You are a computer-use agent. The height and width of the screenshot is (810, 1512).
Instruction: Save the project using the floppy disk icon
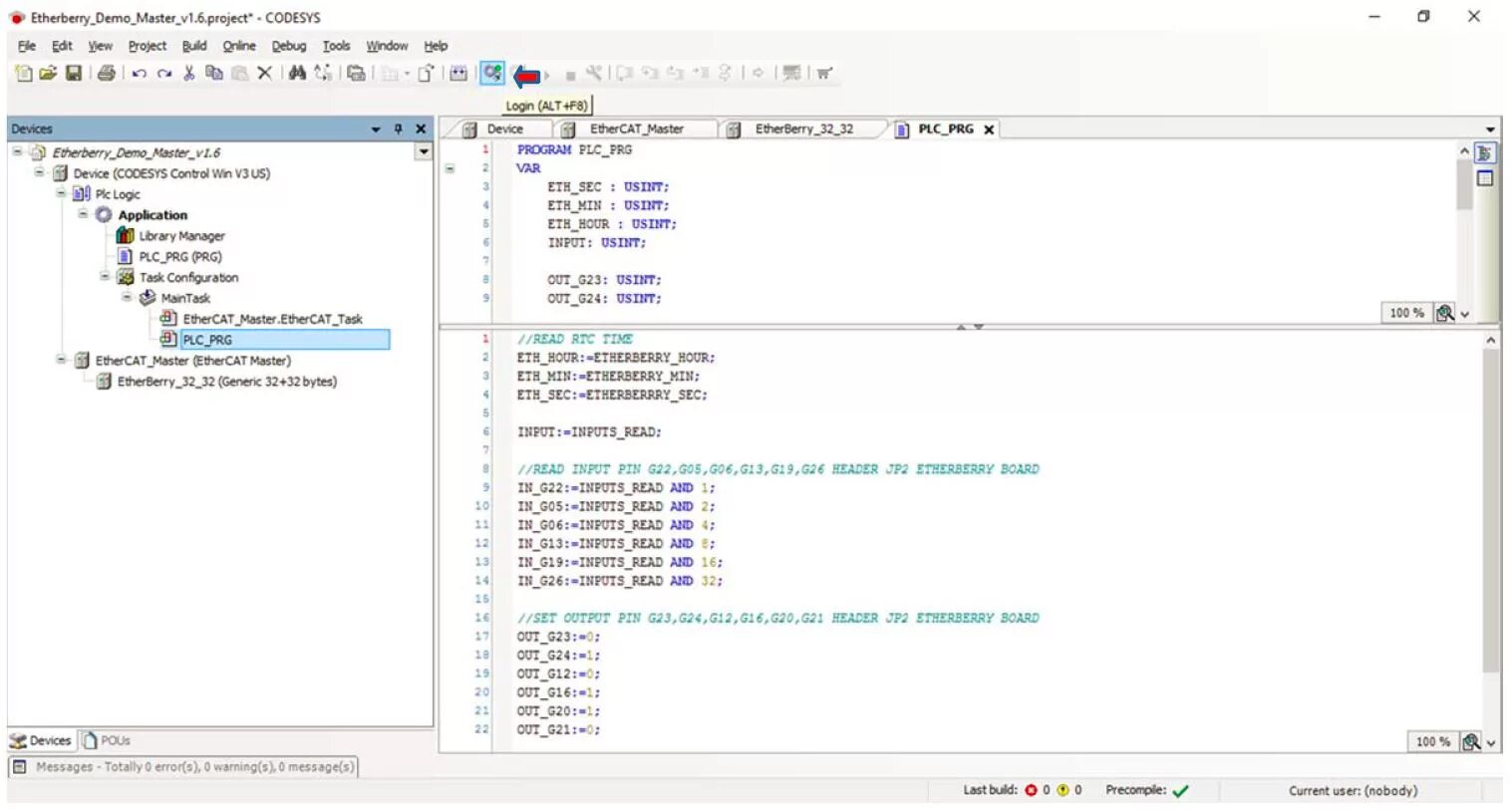pyautogui.click(x=74, y=73)
